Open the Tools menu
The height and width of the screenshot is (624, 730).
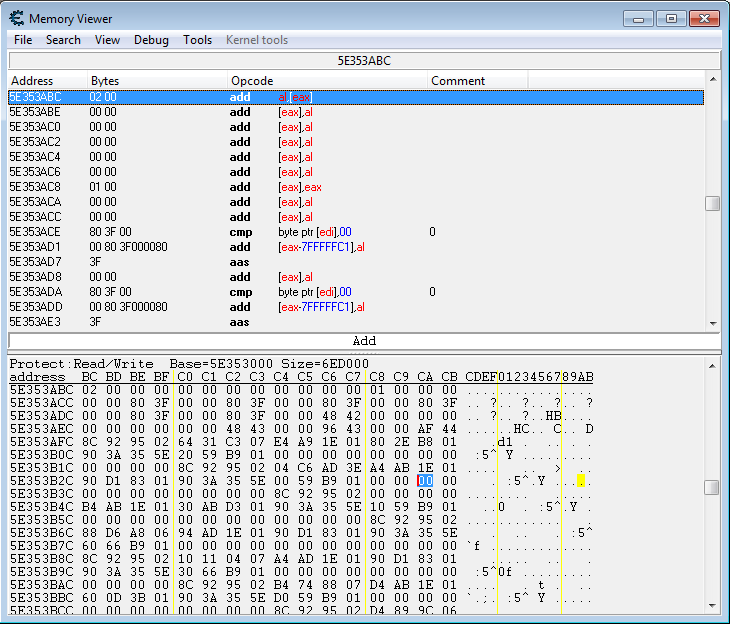pos(197,40)
